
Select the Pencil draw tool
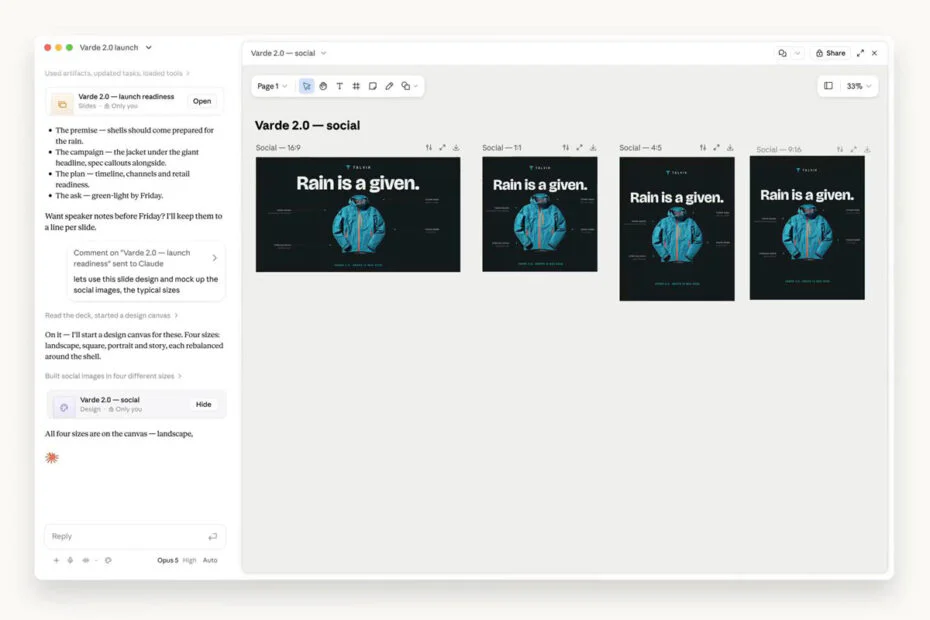[x=389, y=86]
